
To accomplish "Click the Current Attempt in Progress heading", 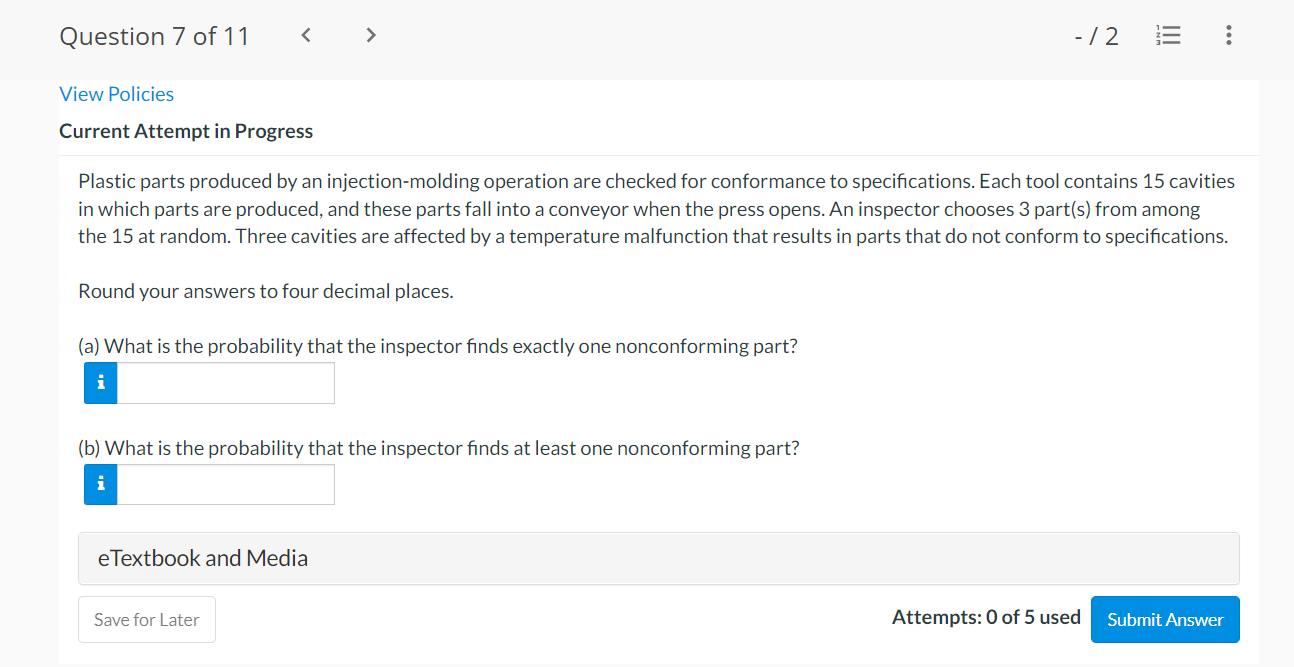I will (x=186, y=131).
